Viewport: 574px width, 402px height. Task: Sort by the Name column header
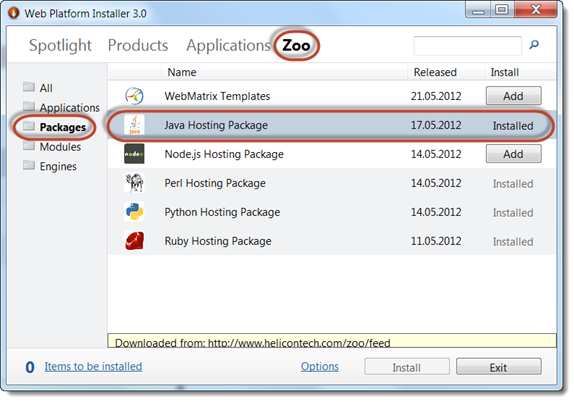[182, 72]
